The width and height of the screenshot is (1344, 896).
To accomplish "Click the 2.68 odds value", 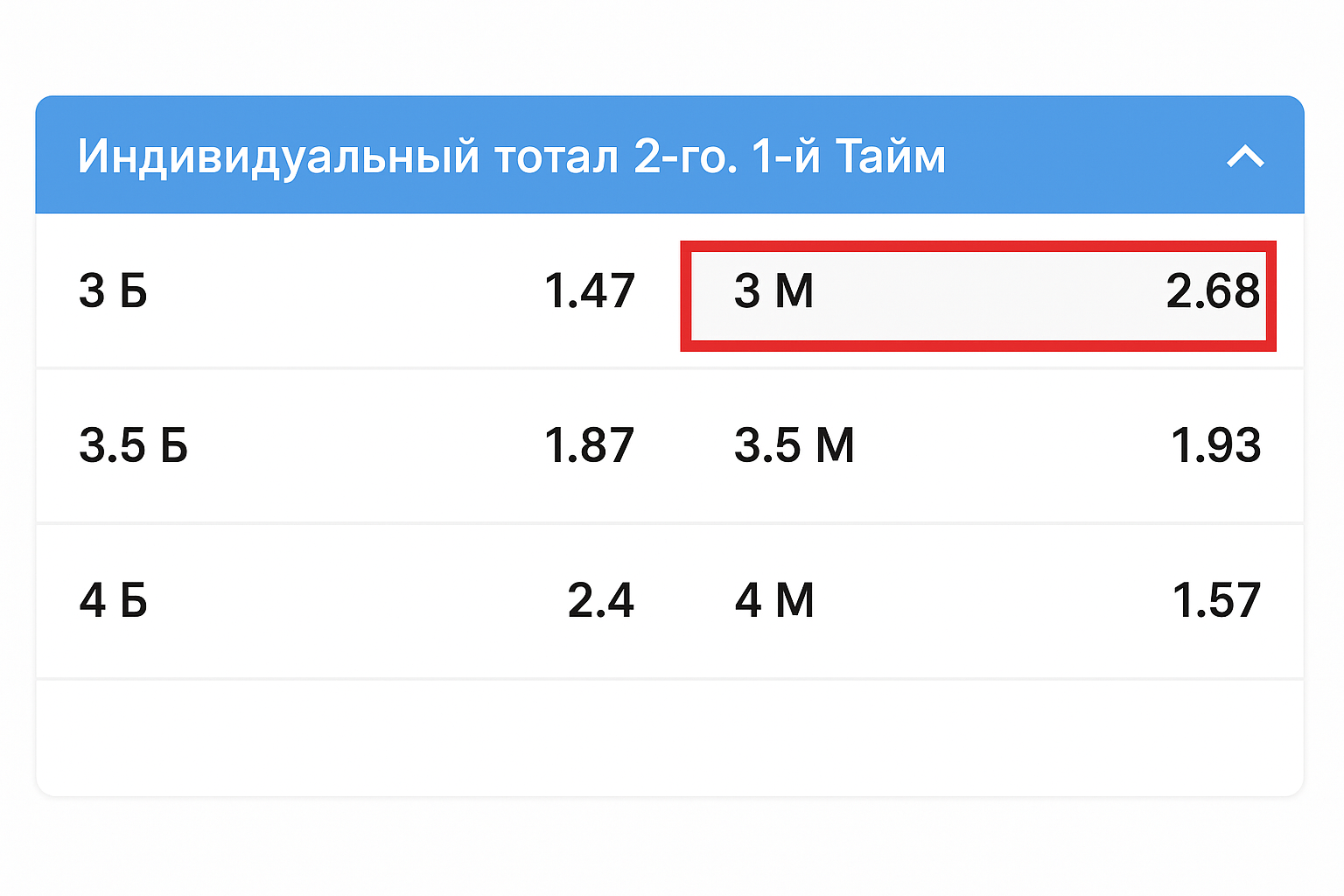I will [1212, 290].
